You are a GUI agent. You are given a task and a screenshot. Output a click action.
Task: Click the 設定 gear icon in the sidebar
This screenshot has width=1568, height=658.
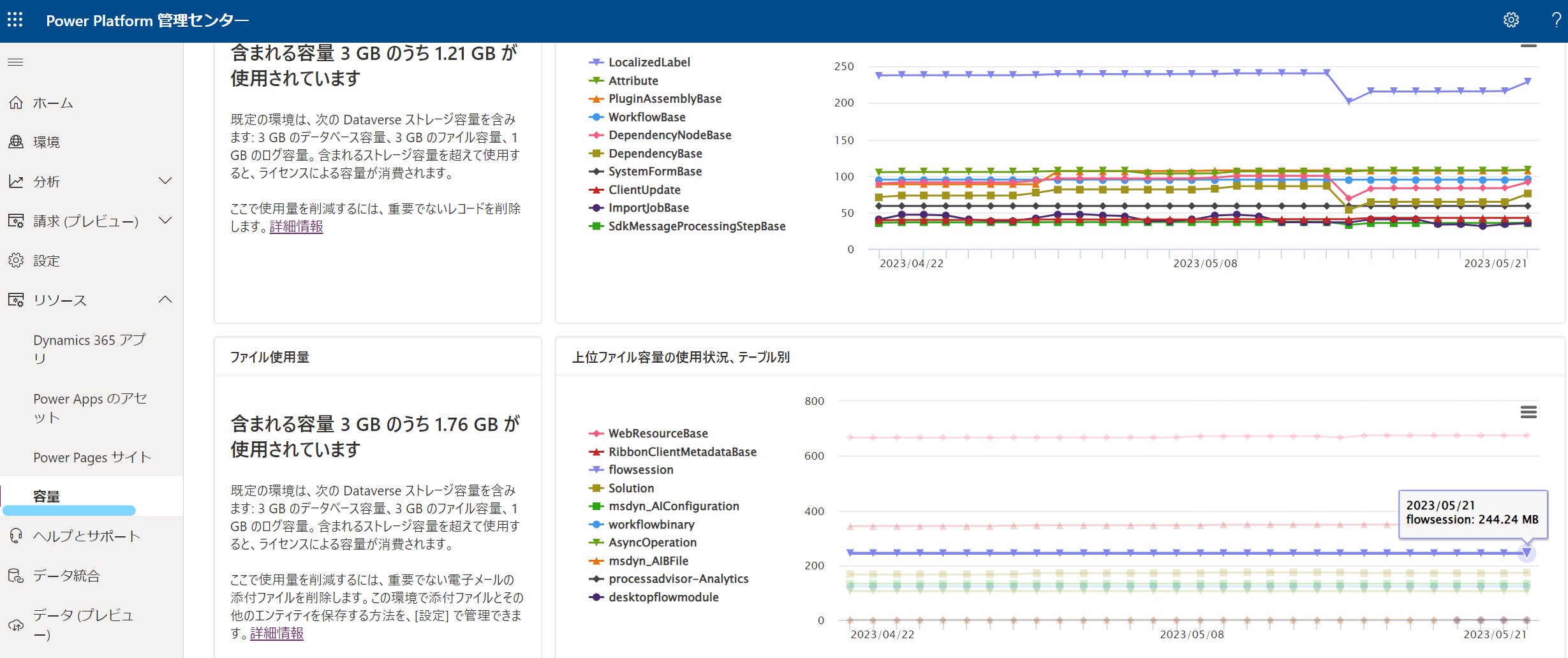click(16, 261)
